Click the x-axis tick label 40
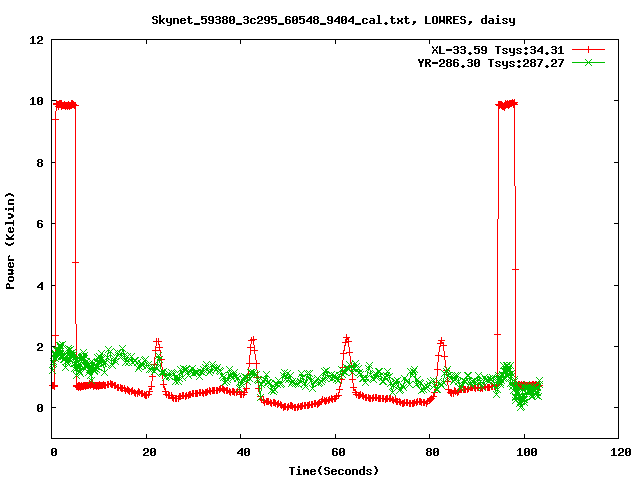 click(244, 452)
